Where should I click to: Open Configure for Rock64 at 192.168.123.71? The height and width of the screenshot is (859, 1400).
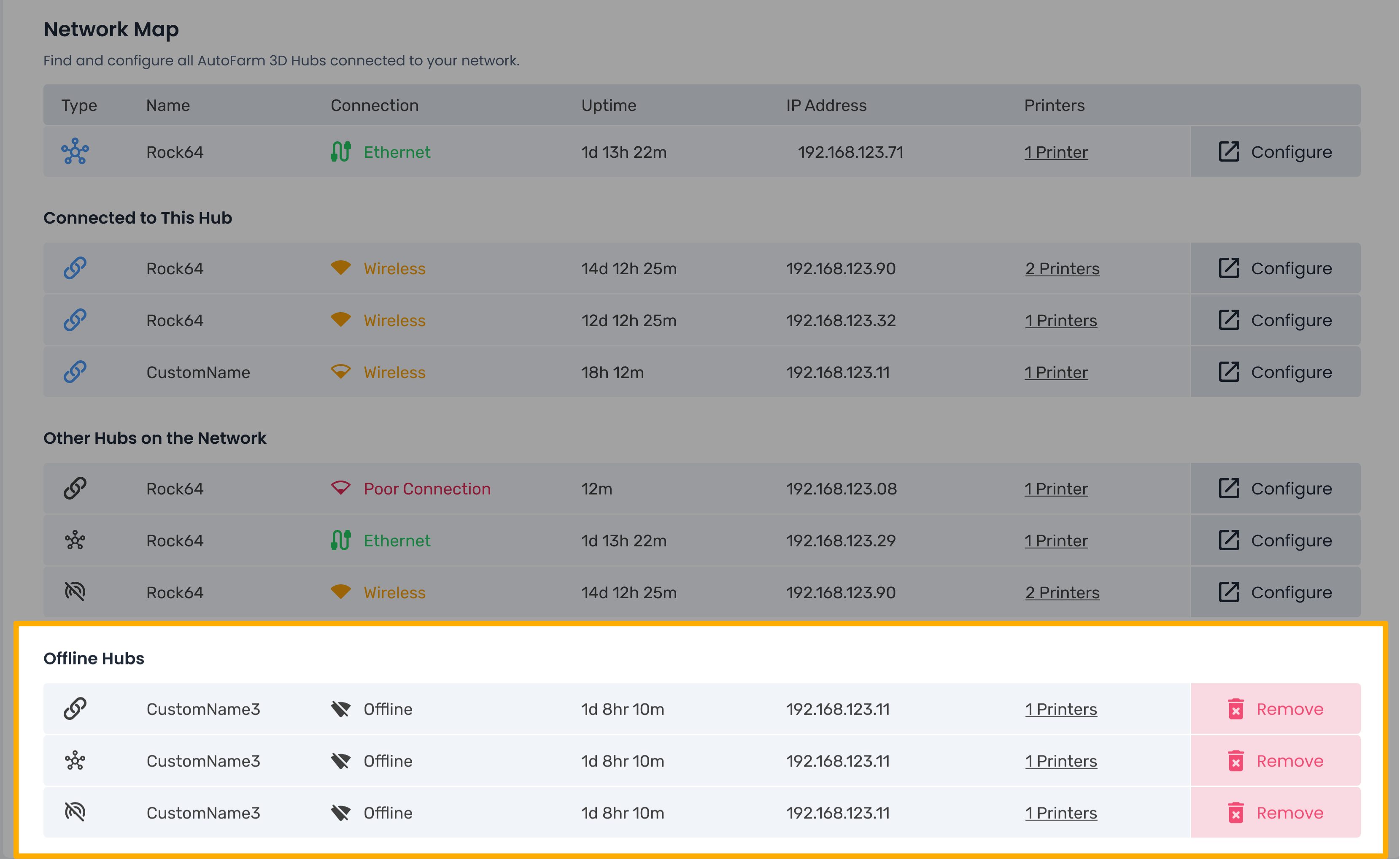pyautogui.click(x=1276, y=152)
